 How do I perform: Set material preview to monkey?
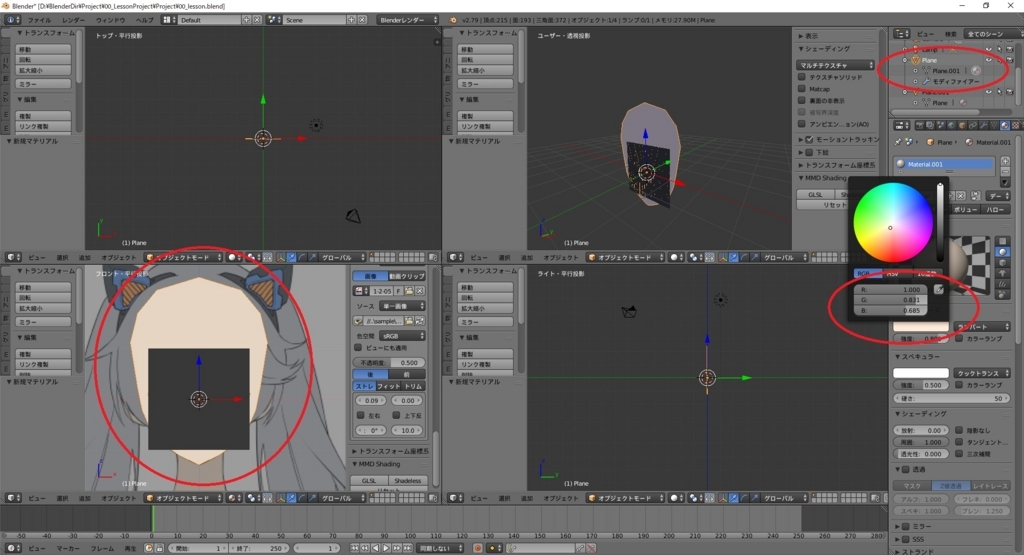pyautogui.click(x=1003, y=274)
